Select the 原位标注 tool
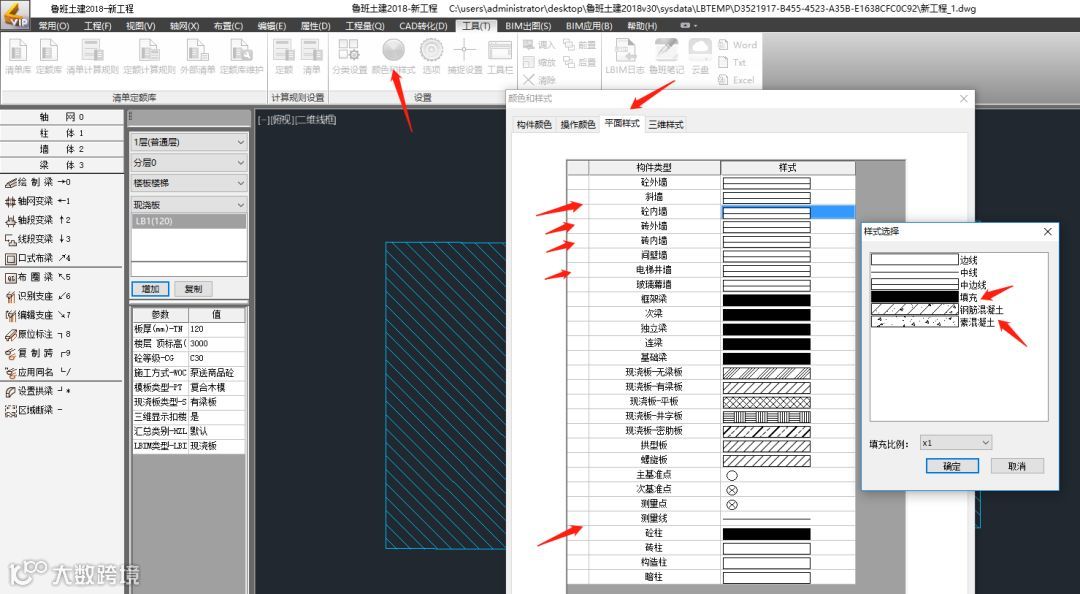Viewport: 1080px width, 594px height. click(x=37, y=334)
